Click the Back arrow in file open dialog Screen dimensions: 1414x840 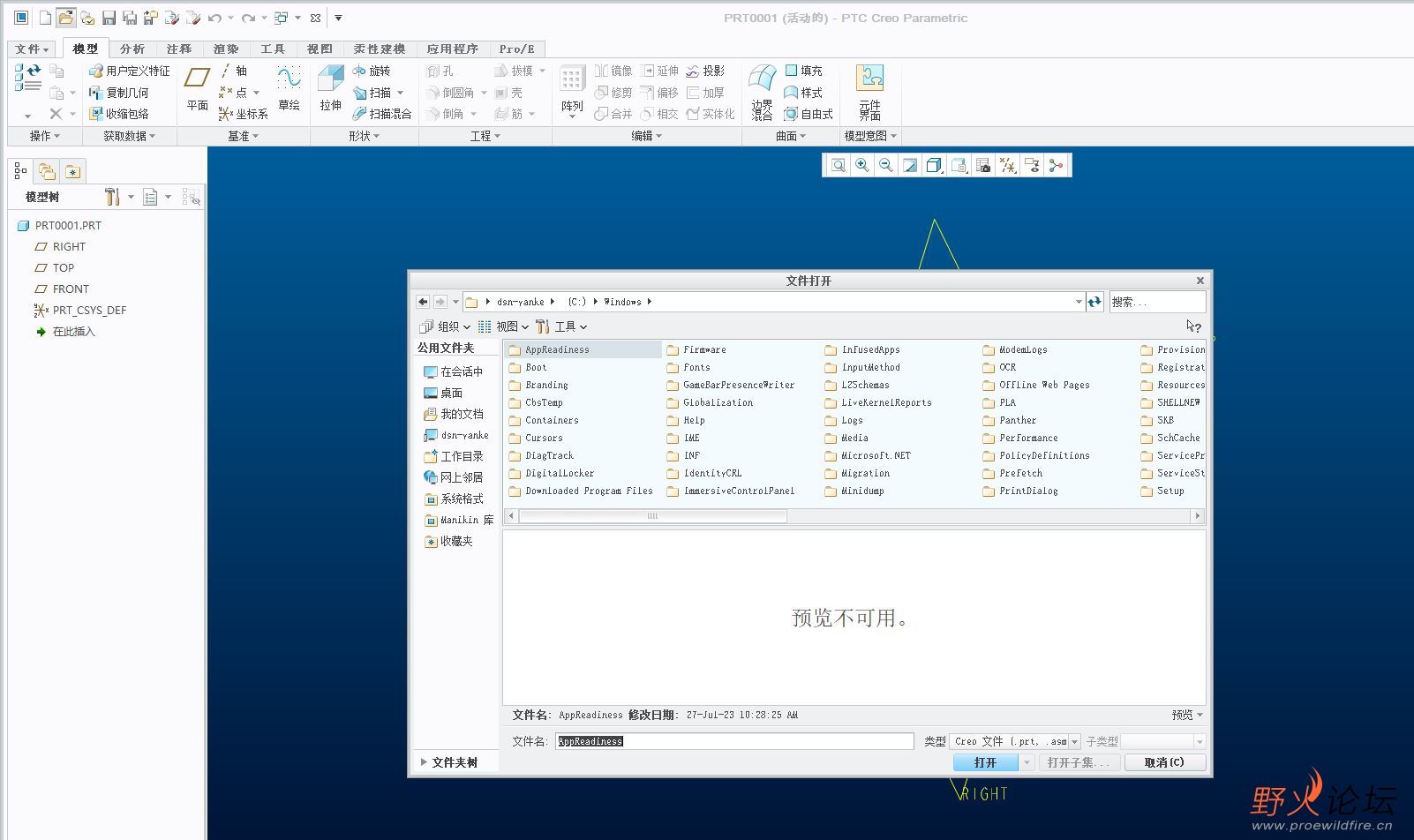click(x=423, y=302)
